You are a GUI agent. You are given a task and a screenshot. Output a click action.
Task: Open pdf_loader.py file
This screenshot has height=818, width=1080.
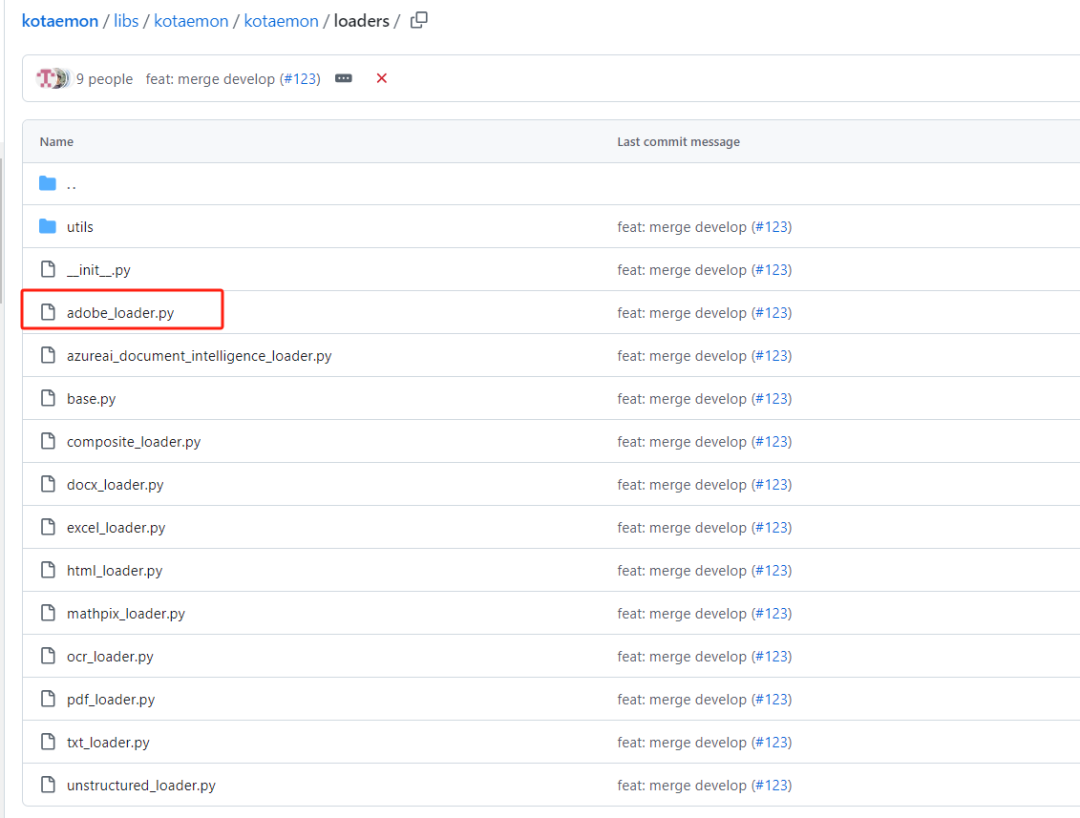[x=111, y=700]
